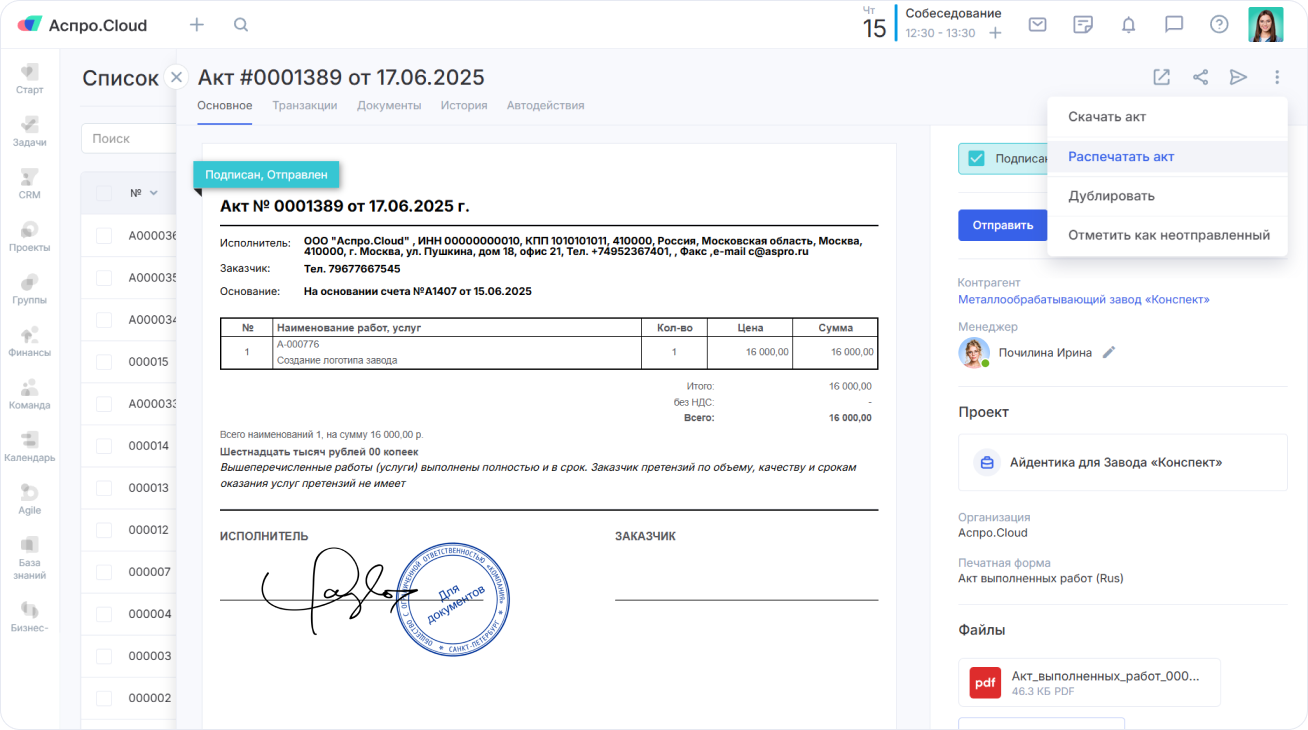Image resolution: width=1308 pixels, height=730 pixels.
Task: Click the Аспро.Cloud logo
Action: point(83,25)
